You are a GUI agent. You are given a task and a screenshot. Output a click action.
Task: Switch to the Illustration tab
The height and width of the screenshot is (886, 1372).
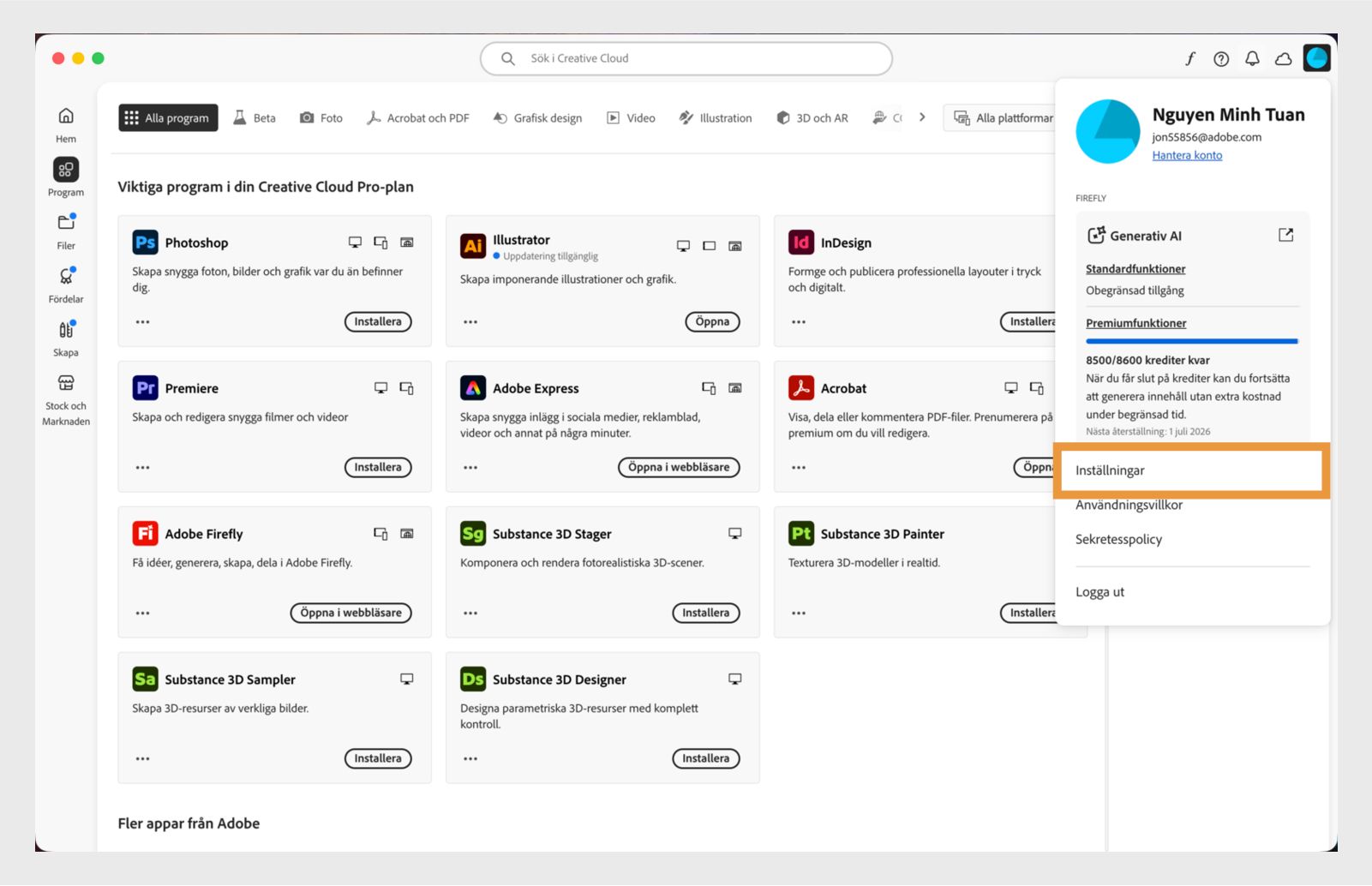(x=716, y=117)
